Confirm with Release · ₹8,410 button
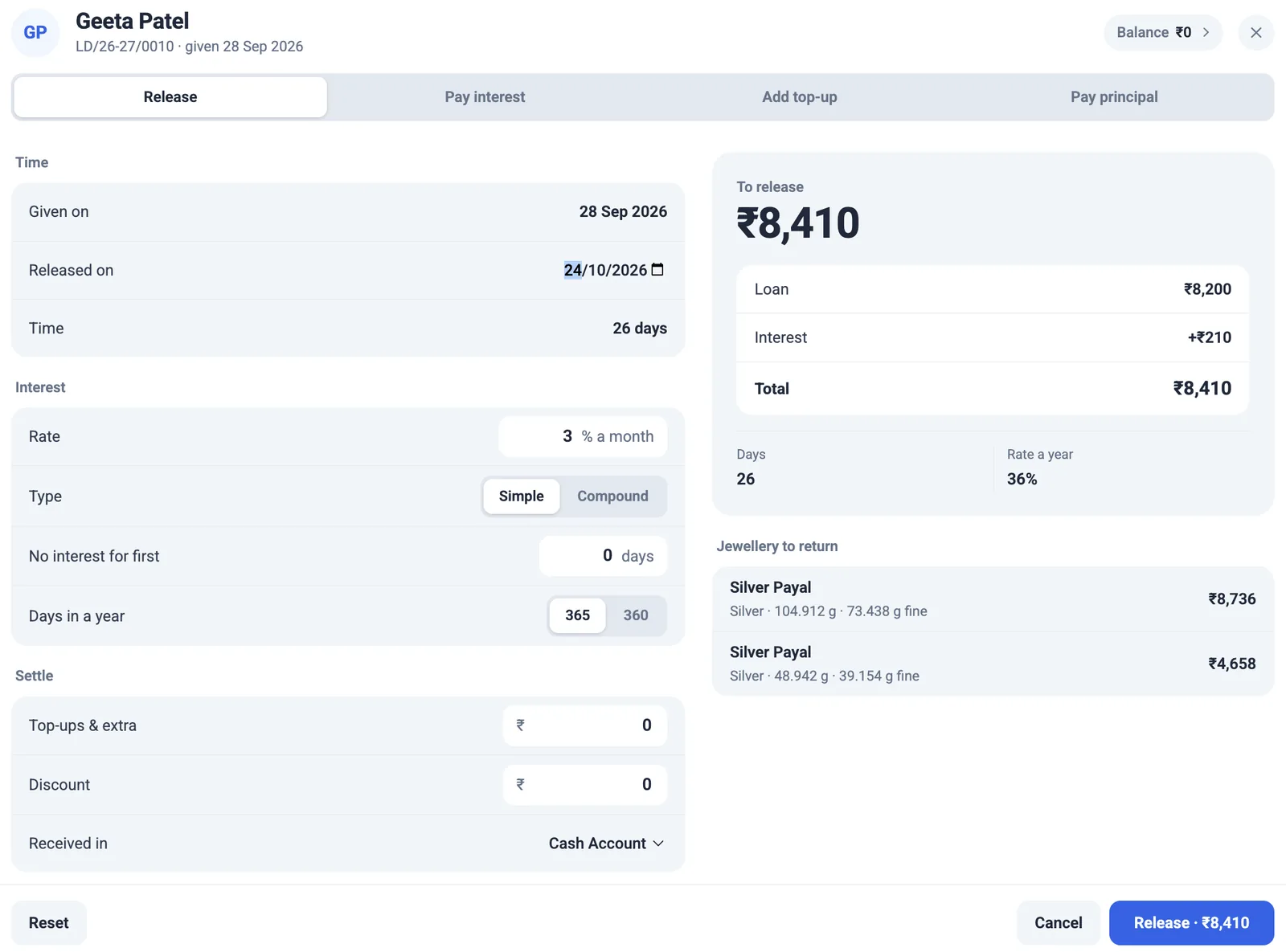Image resolution: width=1286 pixels, height=952 pixels. coord(1191,923)
